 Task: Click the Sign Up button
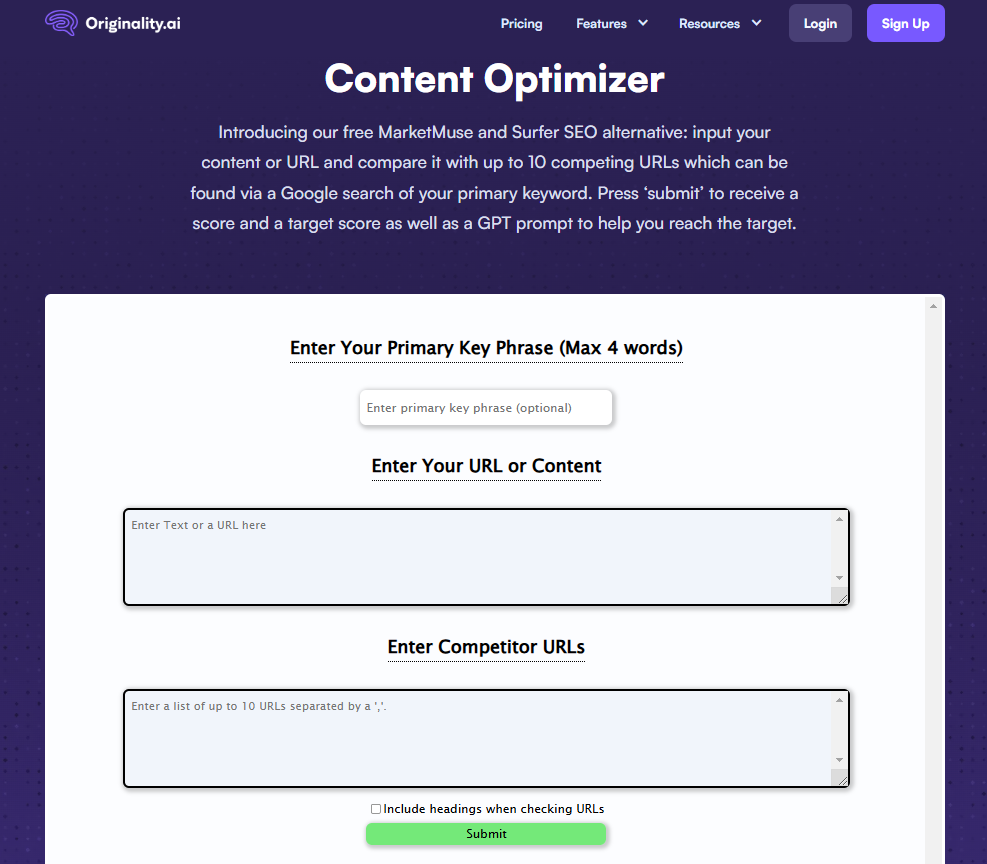905,23
